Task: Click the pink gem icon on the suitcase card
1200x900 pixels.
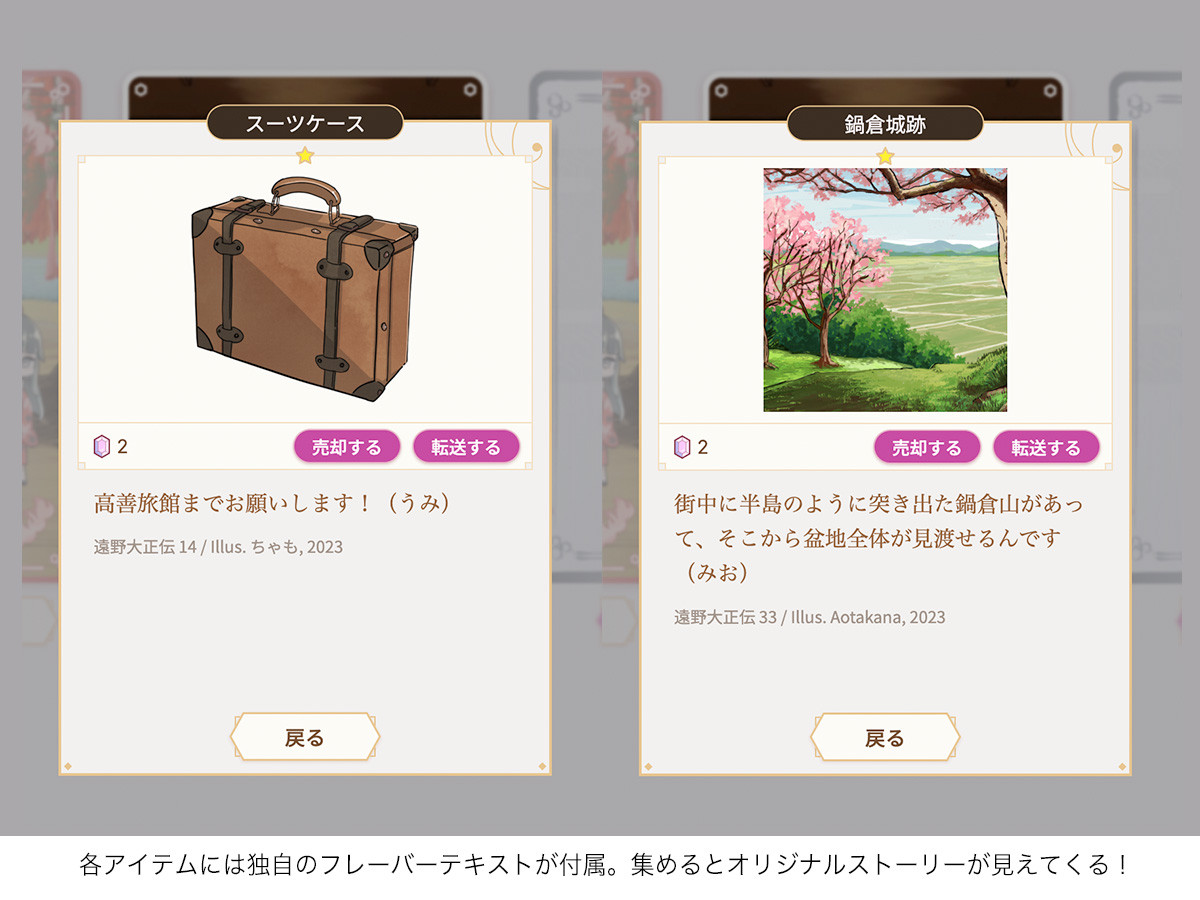Action: [x=101, y=447]
